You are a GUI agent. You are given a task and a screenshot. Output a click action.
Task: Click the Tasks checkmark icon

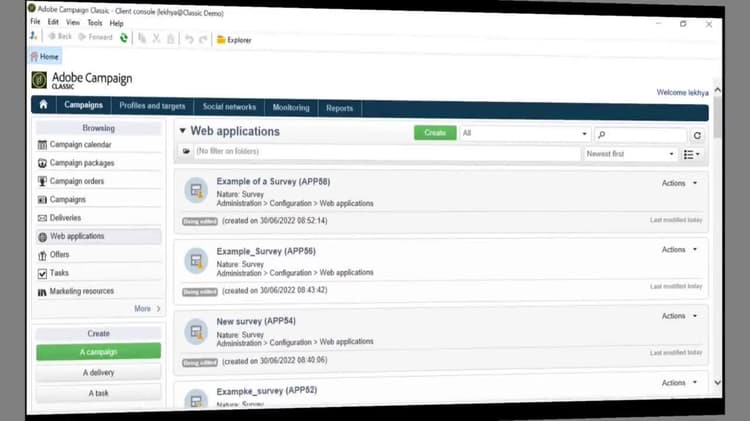(42, 274)
